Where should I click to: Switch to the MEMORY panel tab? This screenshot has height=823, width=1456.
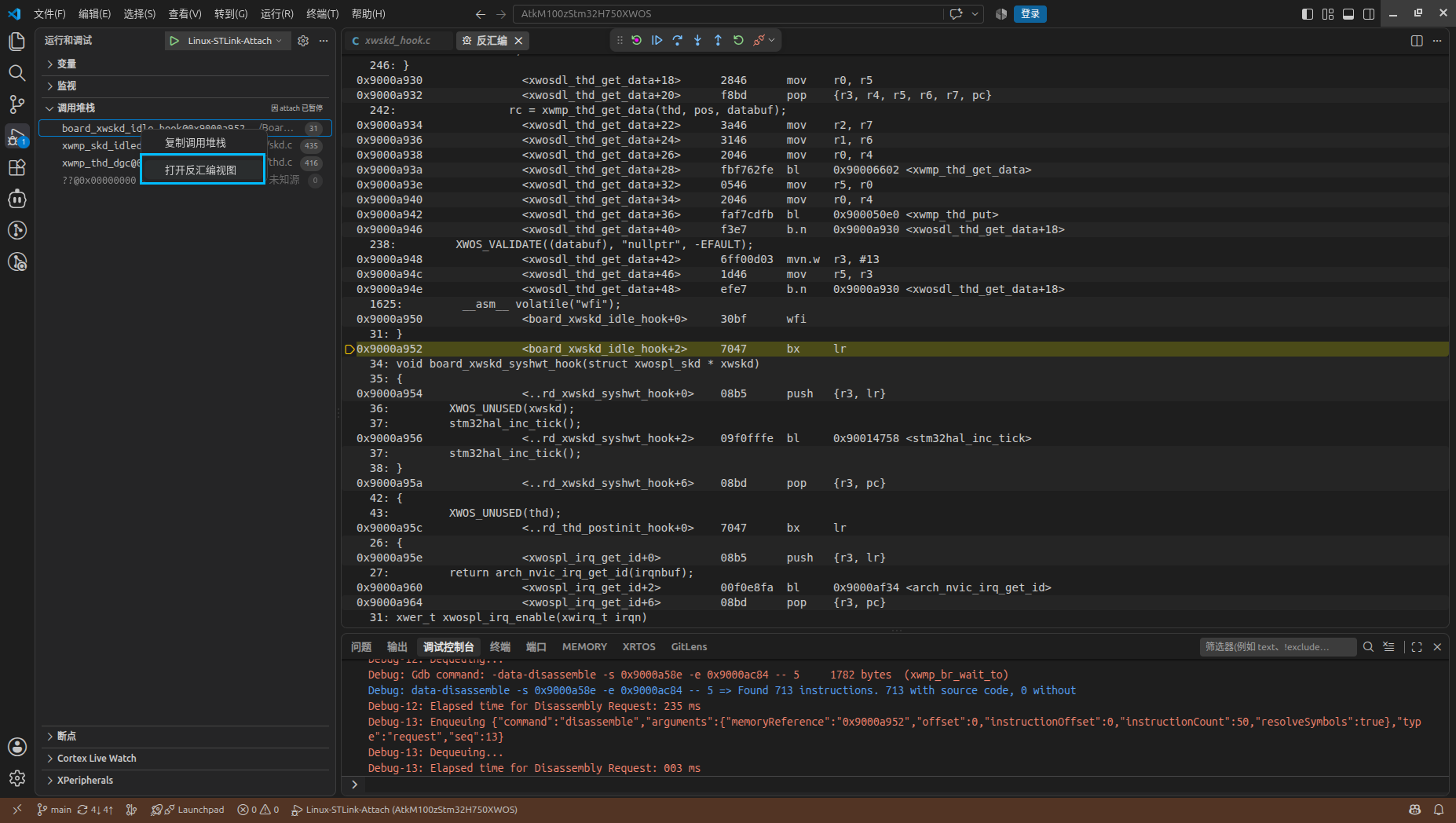(x=584, y=647)
